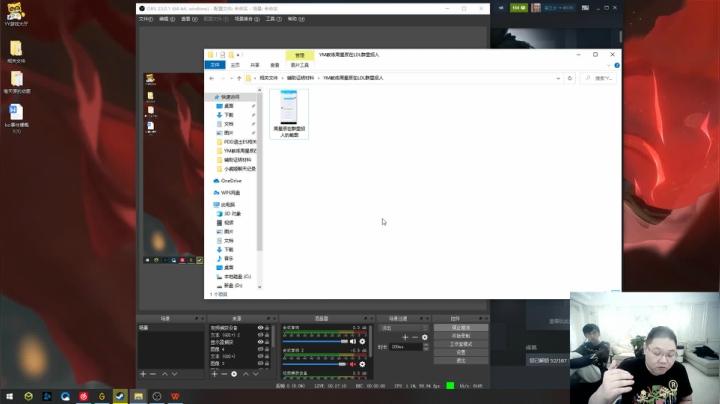Switch to OBS via taskbar icon
The height and width of the screenshot is (404, 720).
[157, 396]
